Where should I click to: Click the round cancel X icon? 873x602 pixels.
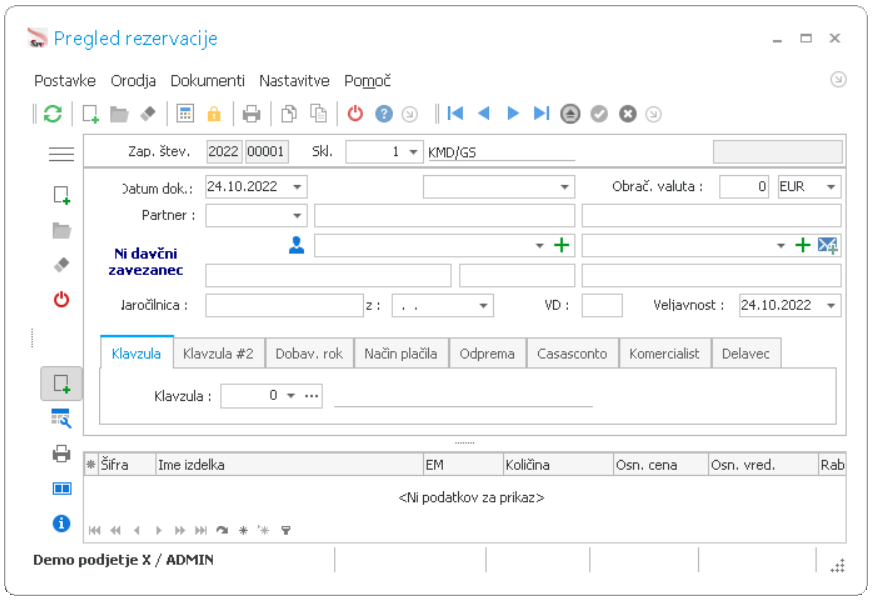tap(627, 114)
